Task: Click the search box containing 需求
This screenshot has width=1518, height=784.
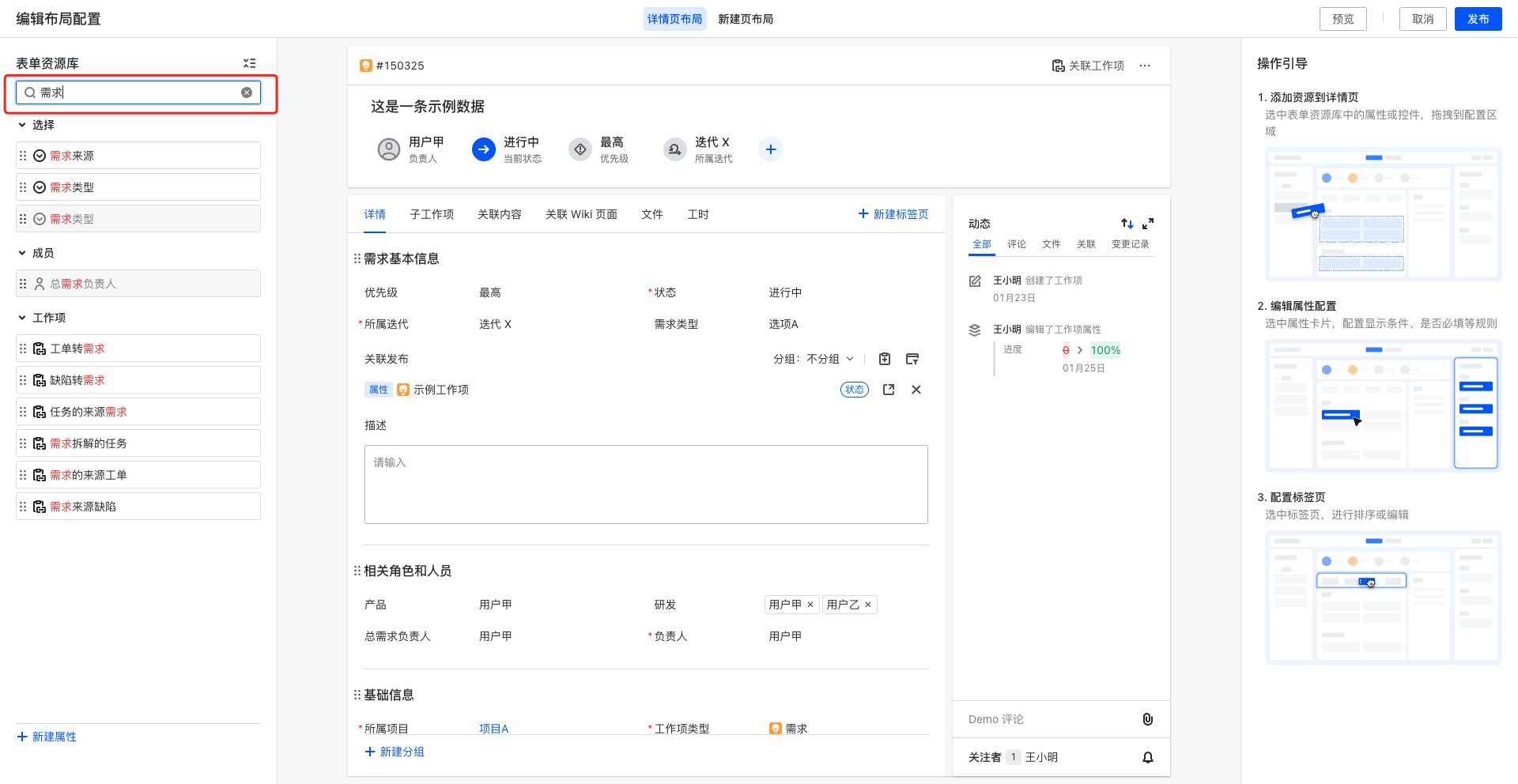Action: [x=138, y=92]
